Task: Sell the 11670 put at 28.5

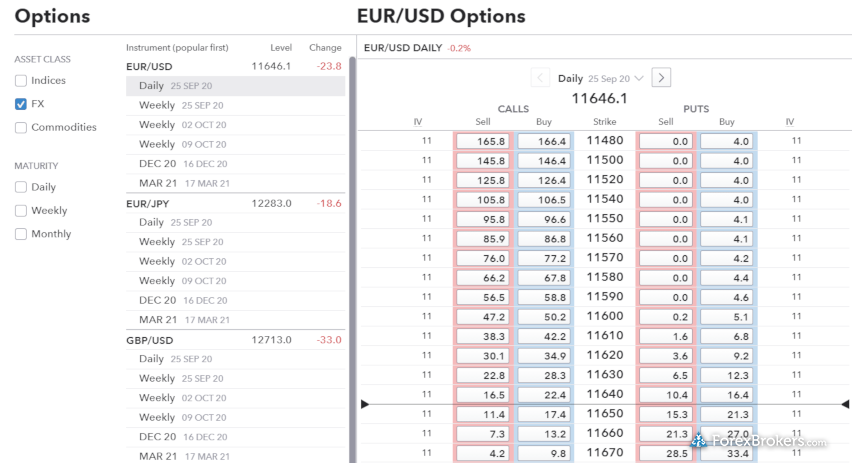Action: [x=666, y=454]
